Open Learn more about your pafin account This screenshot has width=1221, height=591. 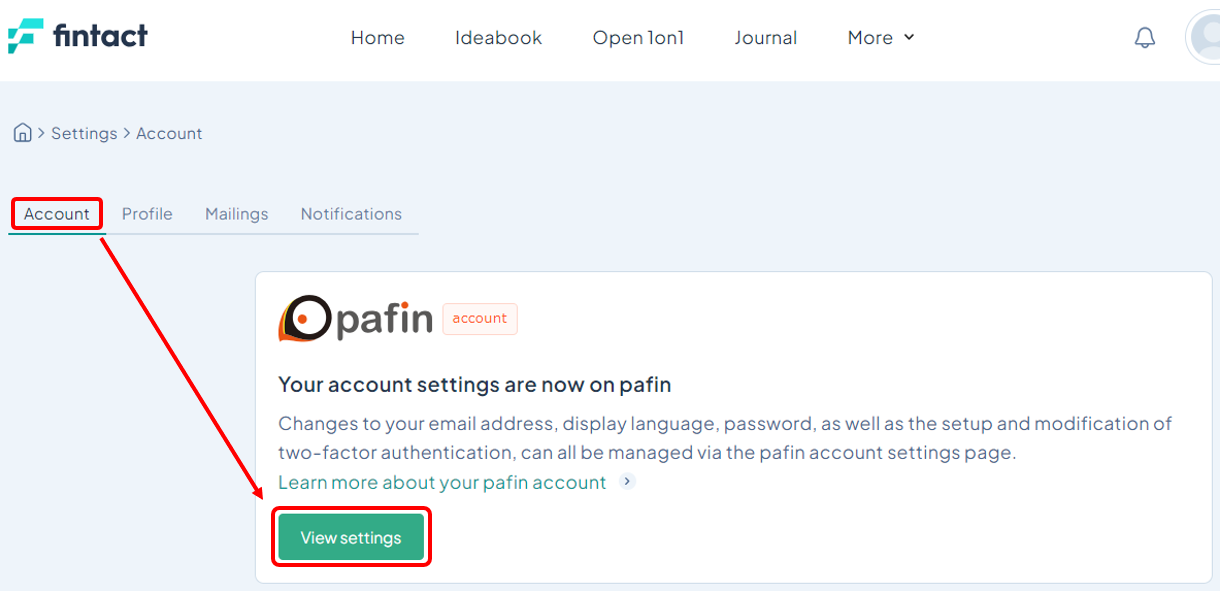pos(442,482)
